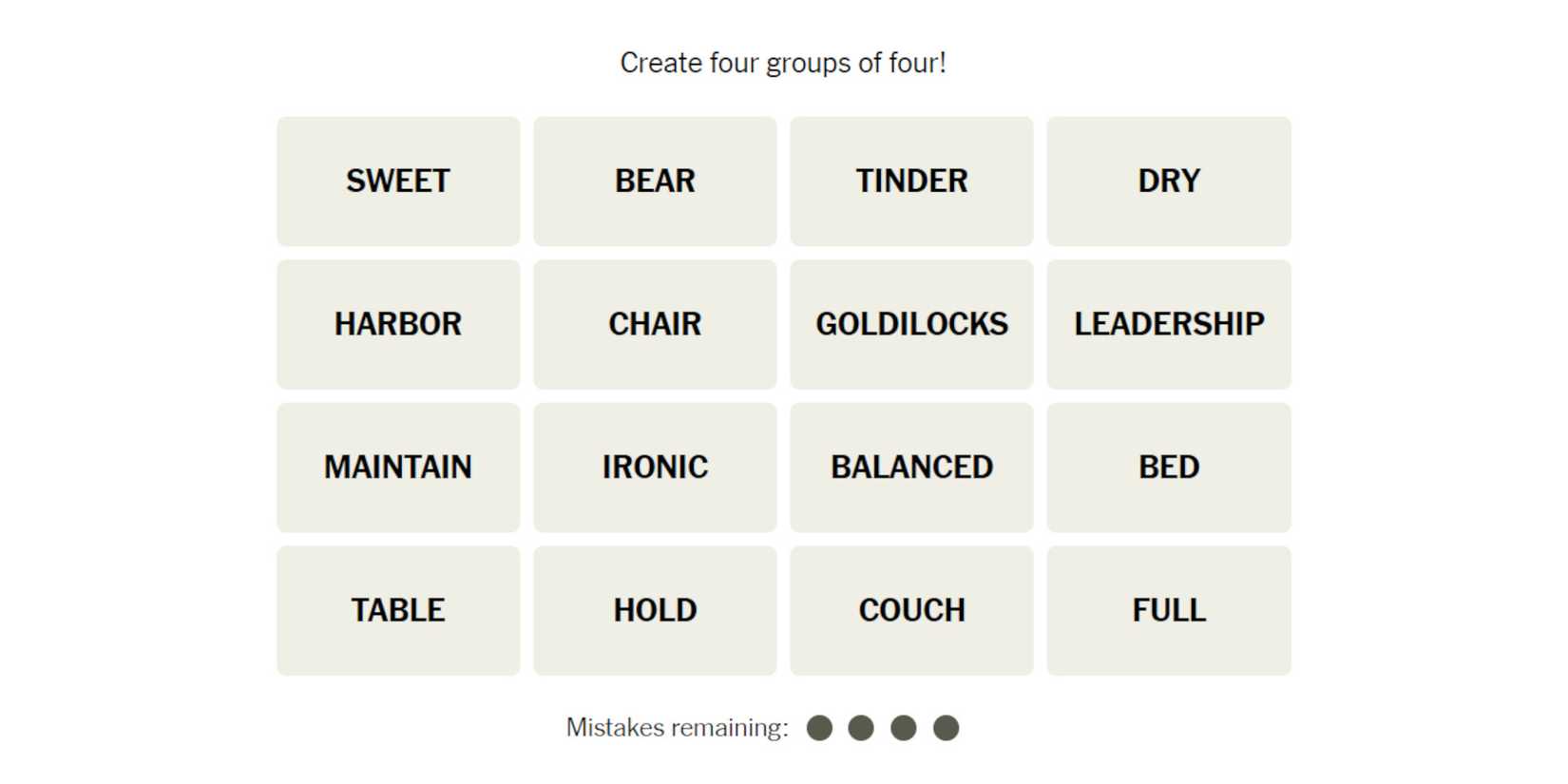Select the GOLDILOCKS tile
This screenshot has height=784, width=1568.
point(911,324)
